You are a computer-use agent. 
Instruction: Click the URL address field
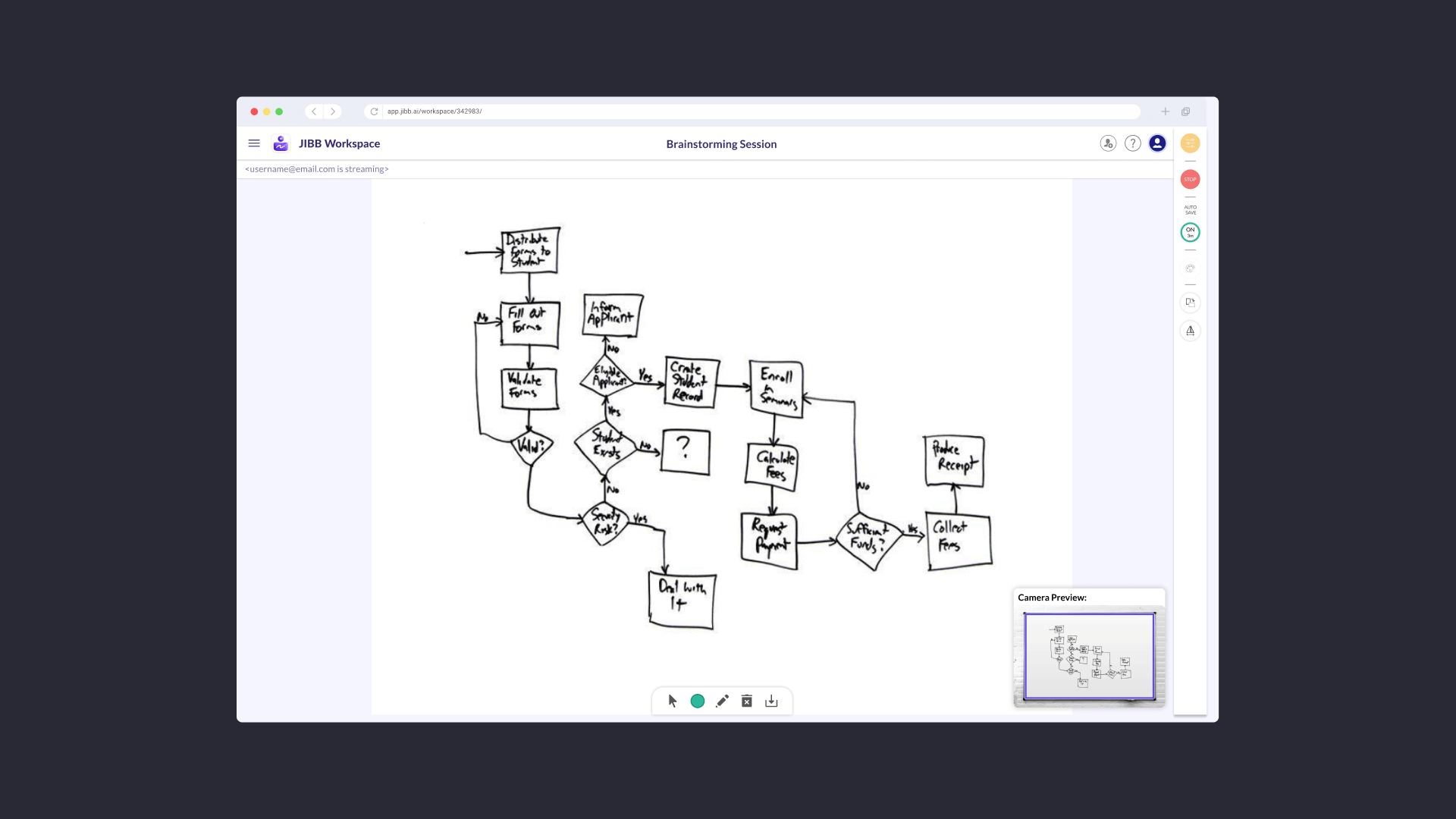click(x=758, y=111)
